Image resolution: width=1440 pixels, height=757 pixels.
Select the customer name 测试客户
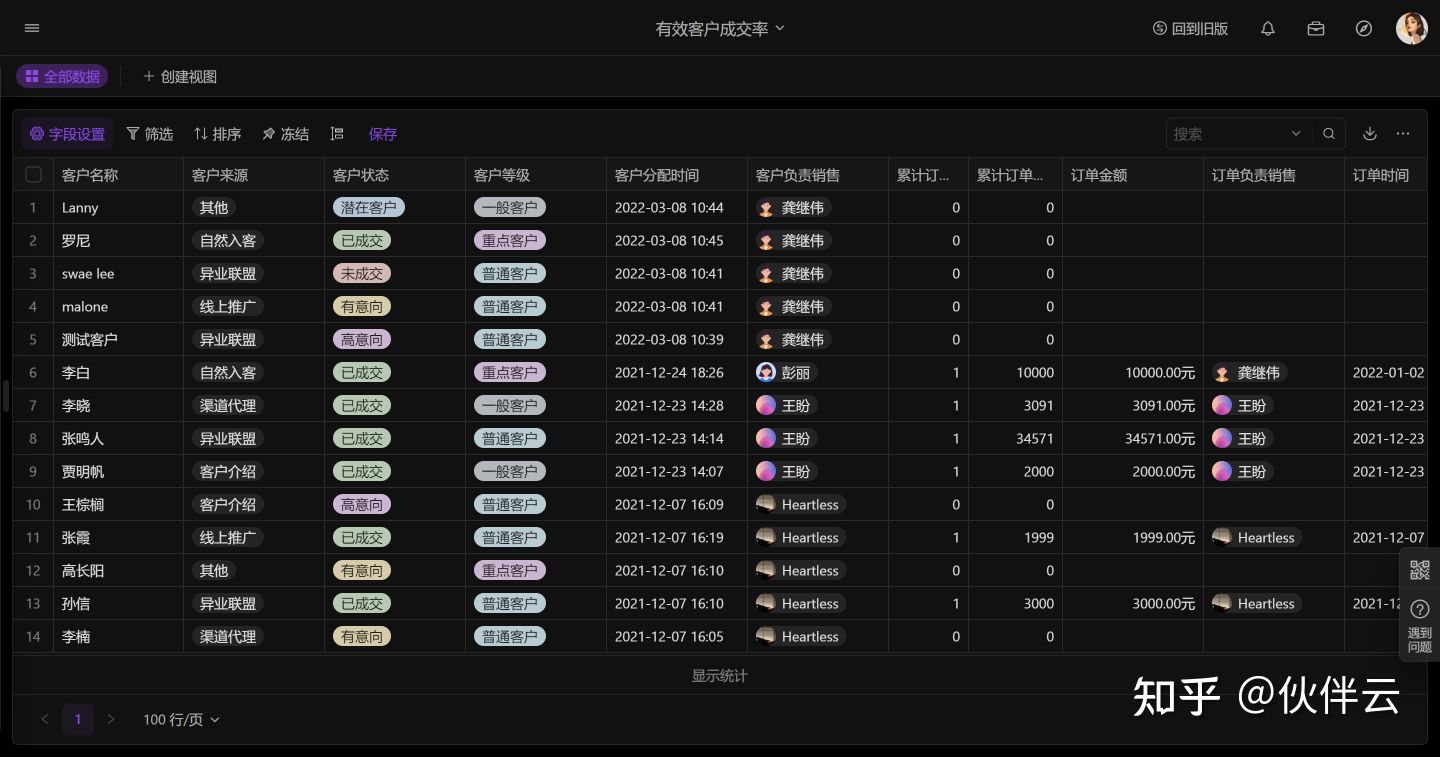tap(90, 340)
